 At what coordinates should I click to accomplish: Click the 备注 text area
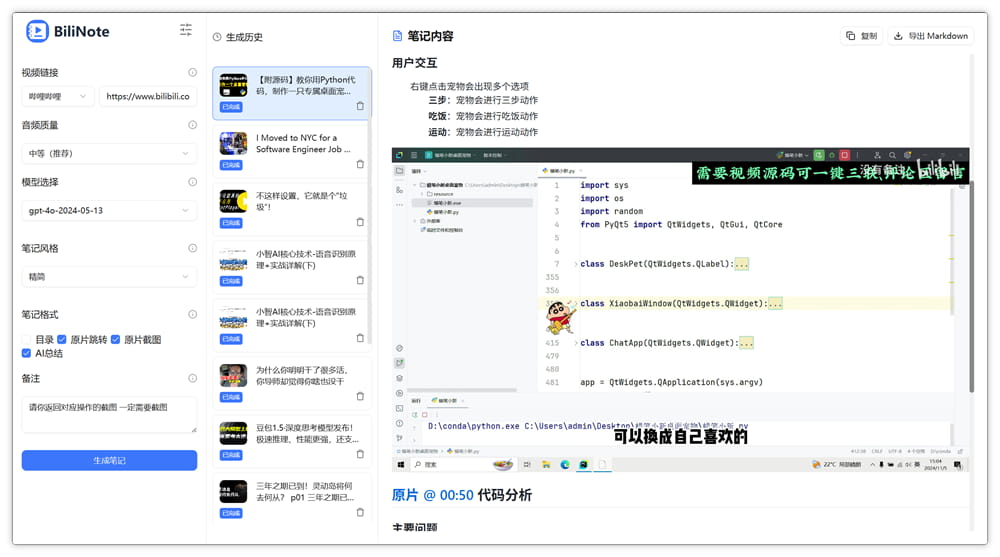(x=109, y=415)
